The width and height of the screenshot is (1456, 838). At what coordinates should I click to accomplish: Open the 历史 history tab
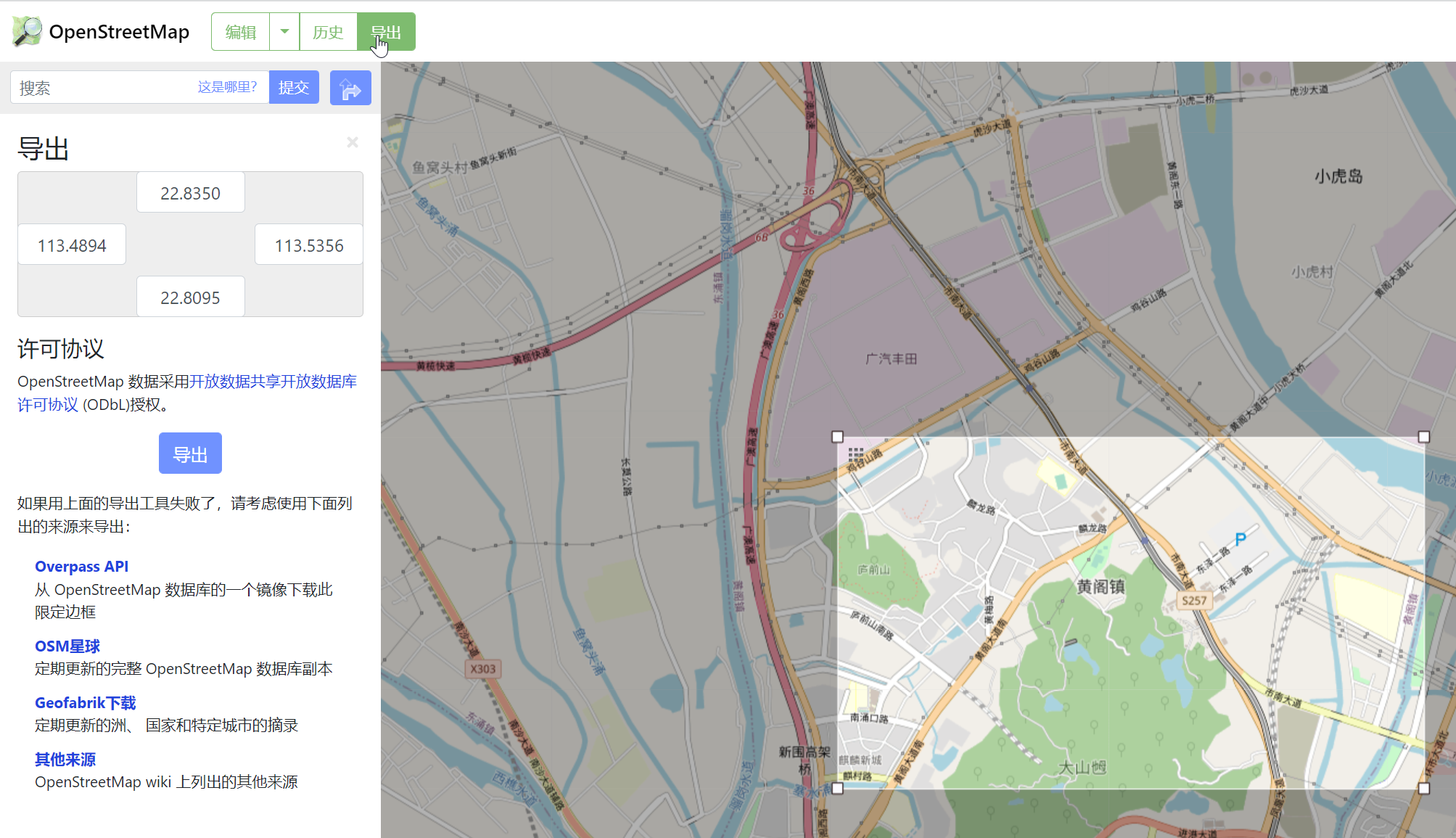(x=328, y=32)
